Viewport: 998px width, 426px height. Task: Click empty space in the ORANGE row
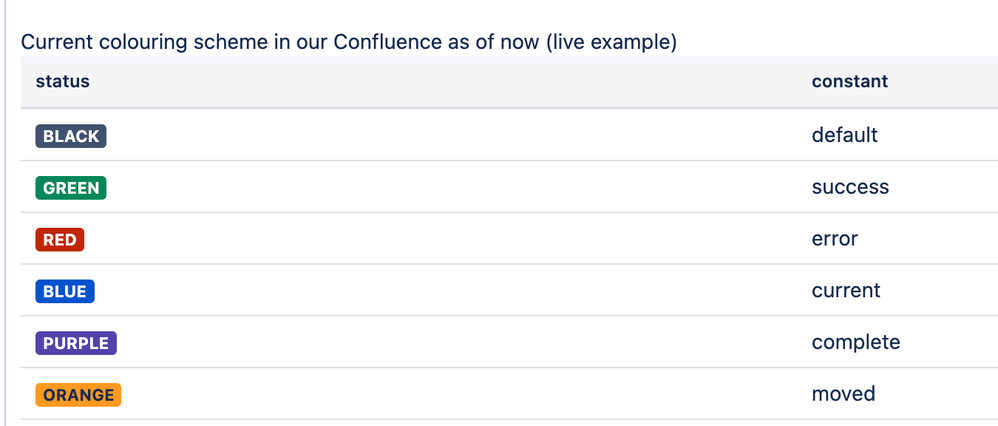[446, 394]
